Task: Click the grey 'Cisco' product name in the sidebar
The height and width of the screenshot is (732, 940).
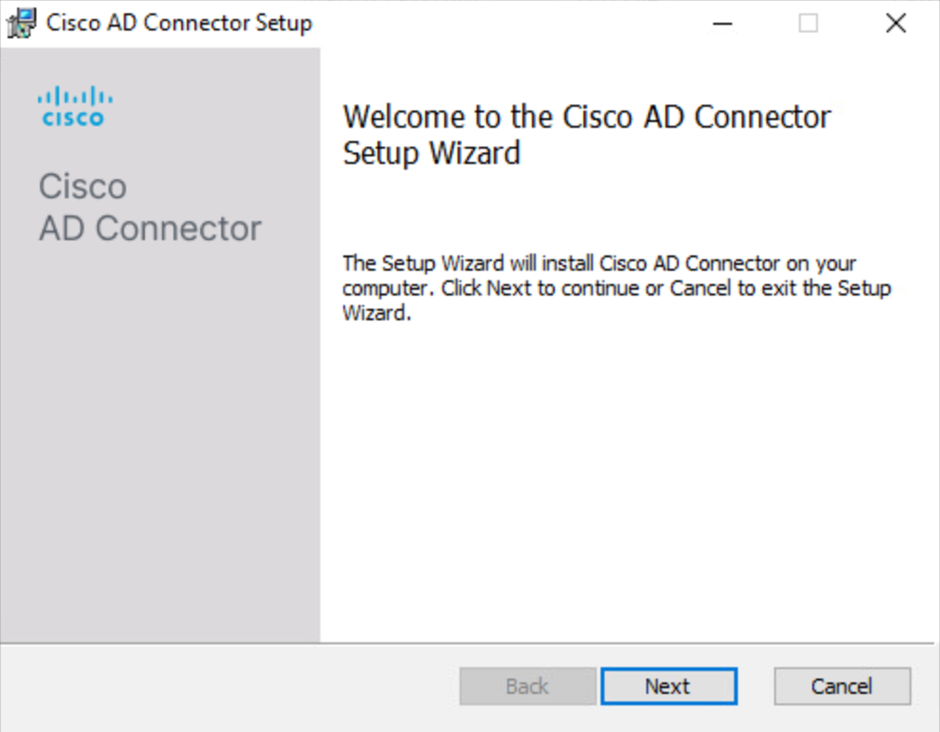Action: [83, 186]
